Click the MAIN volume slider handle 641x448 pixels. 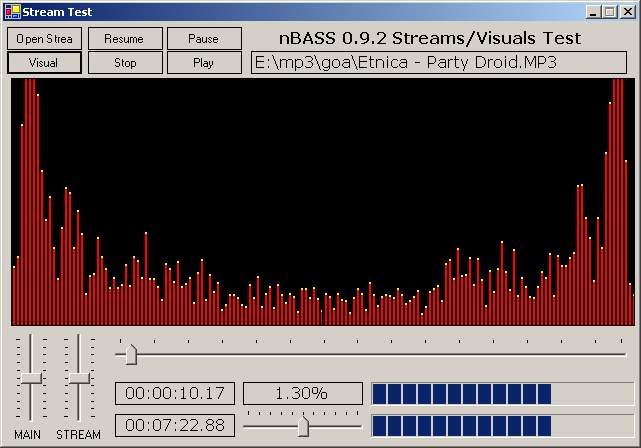[31, 378]
